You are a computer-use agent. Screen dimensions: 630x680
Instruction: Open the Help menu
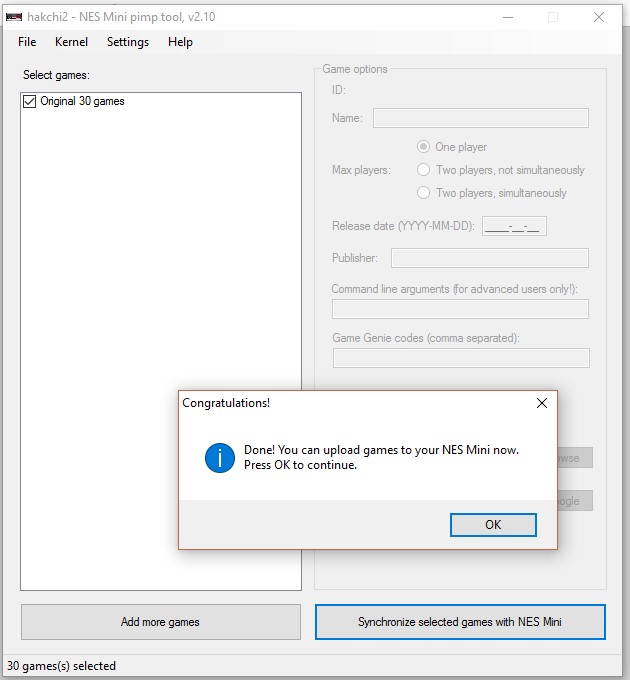pyautogui.click(x=180, y=42)
